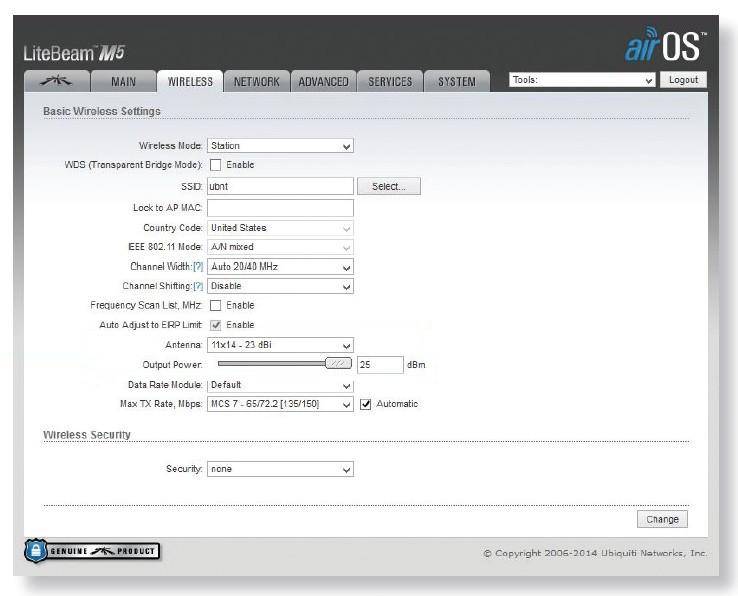Click the Output Power slider handle

click(339, 364)
